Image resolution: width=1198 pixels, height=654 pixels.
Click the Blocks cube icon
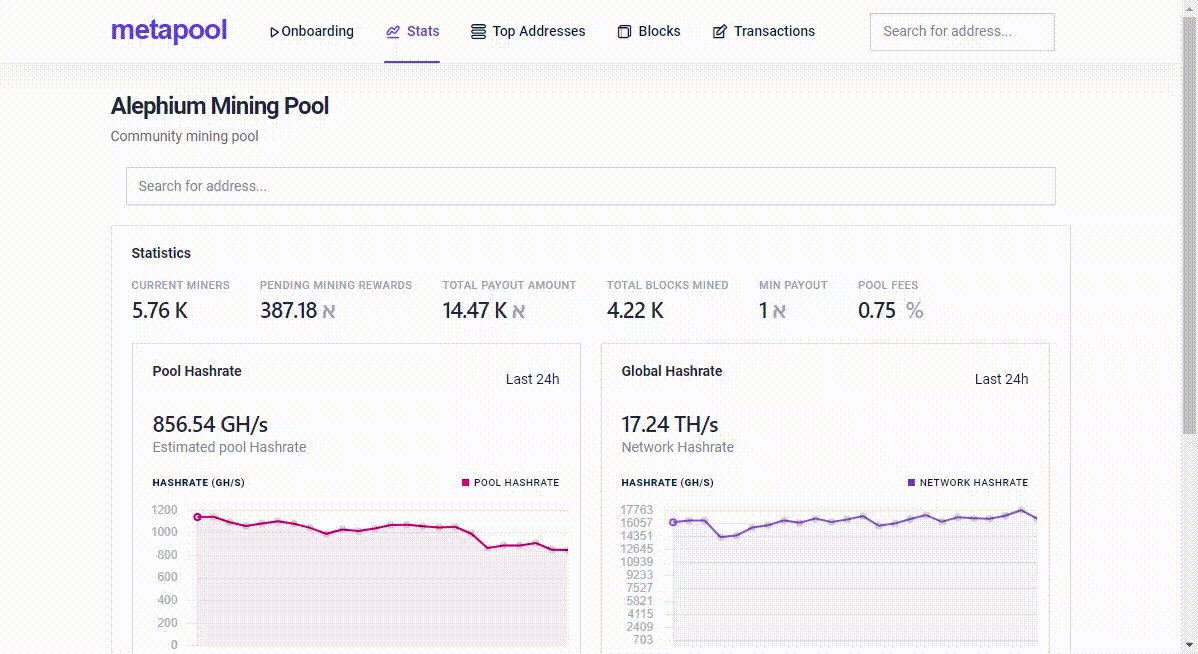[x=624, y=31]
